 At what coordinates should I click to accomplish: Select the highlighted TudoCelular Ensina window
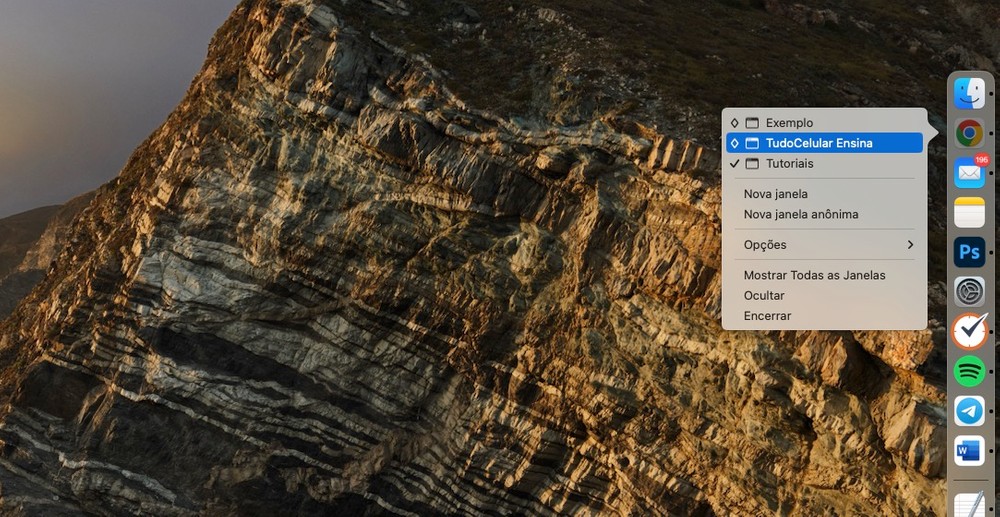click(x=818, y=143)
